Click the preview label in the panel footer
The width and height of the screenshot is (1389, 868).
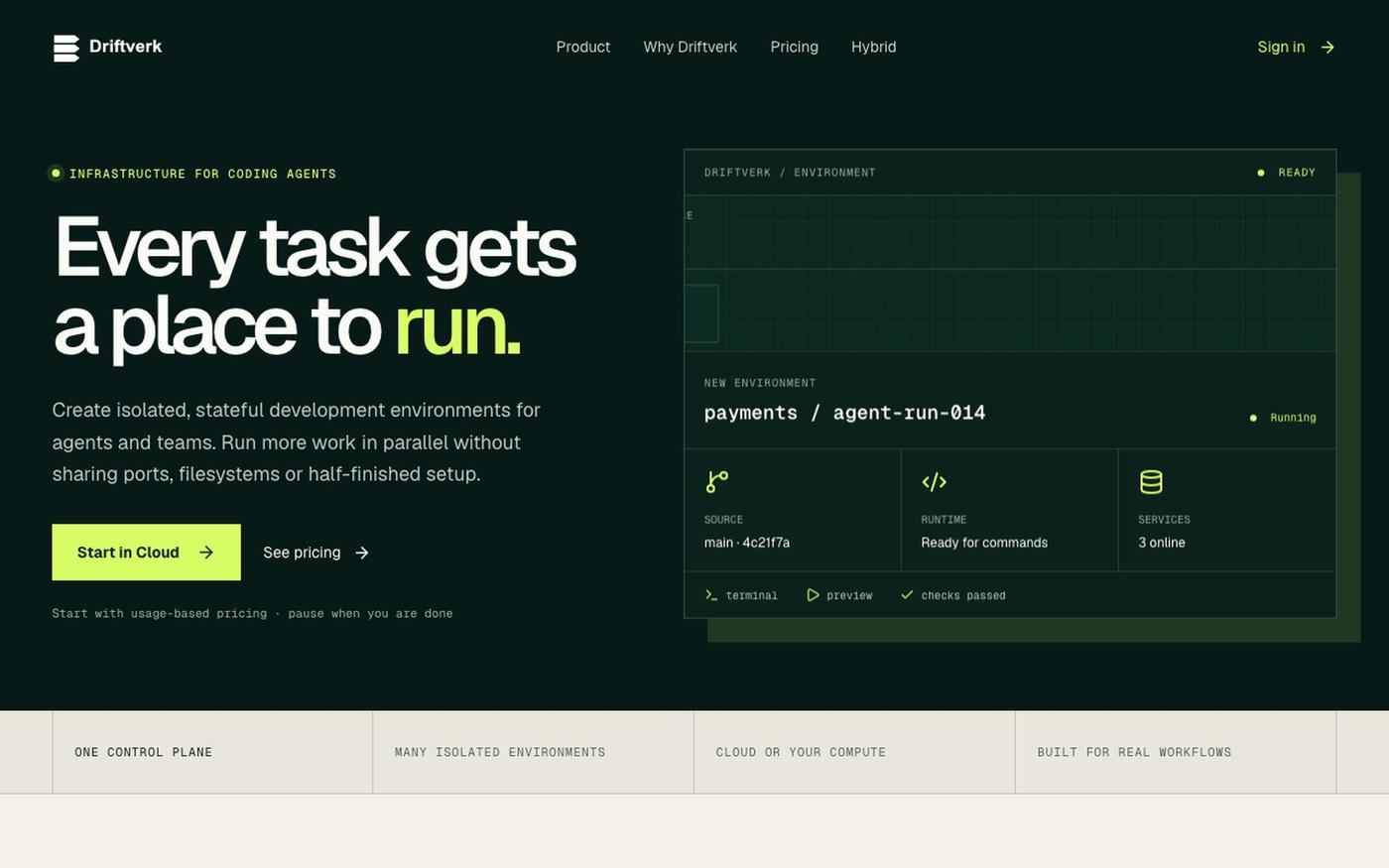849,596
